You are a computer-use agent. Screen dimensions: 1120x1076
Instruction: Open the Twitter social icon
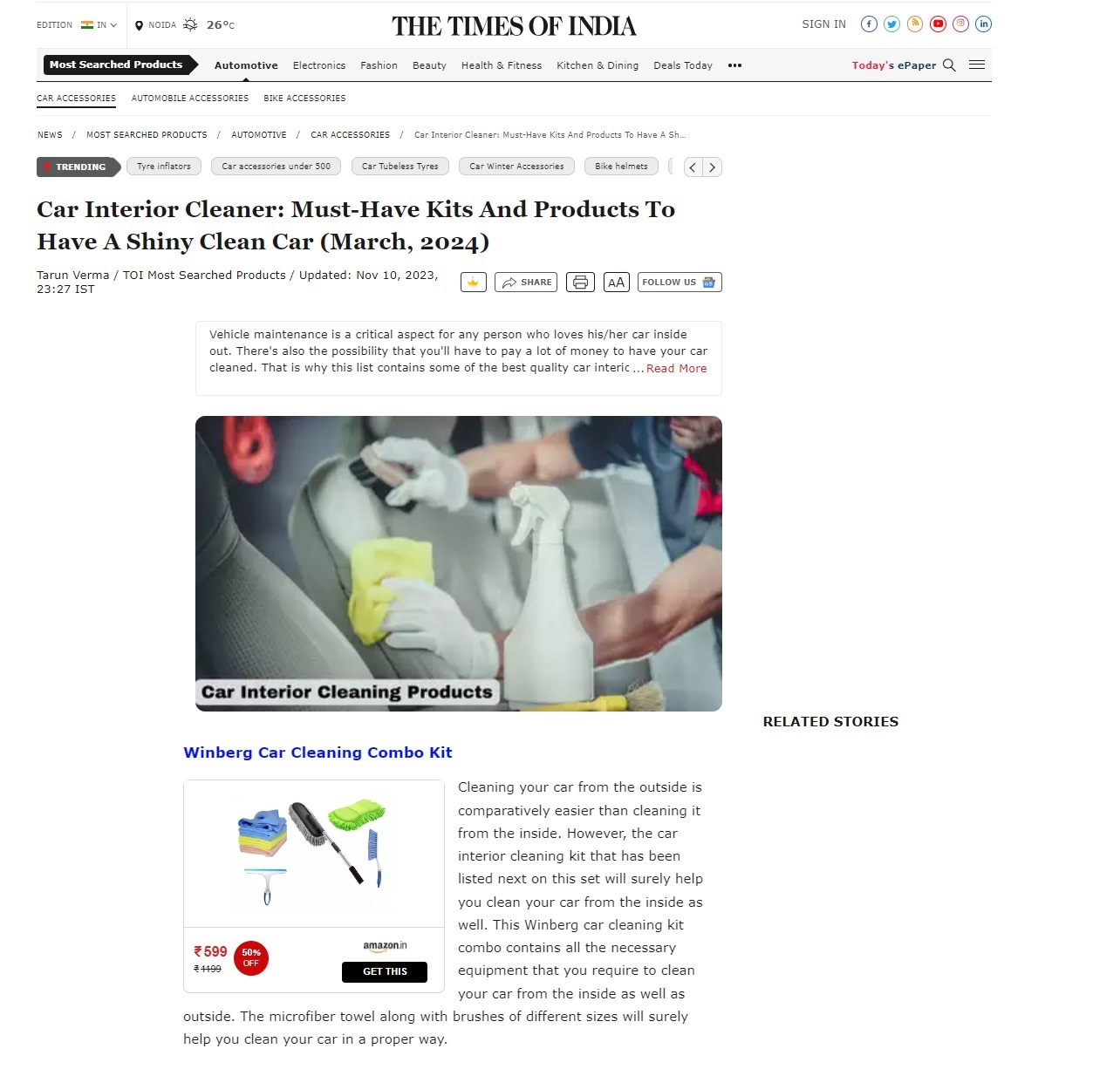coord(891,24)
